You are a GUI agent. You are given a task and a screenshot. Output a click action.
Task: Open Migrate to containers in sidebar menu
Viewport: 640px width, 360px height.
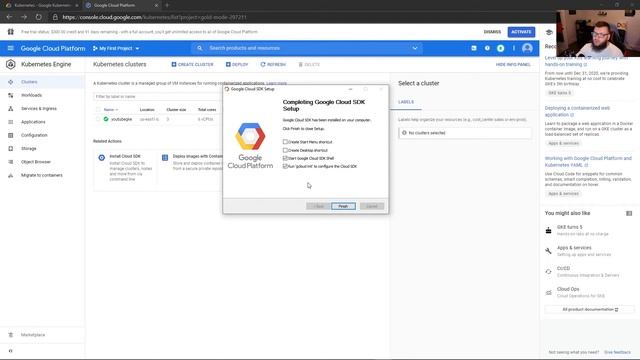click(42, 175)
